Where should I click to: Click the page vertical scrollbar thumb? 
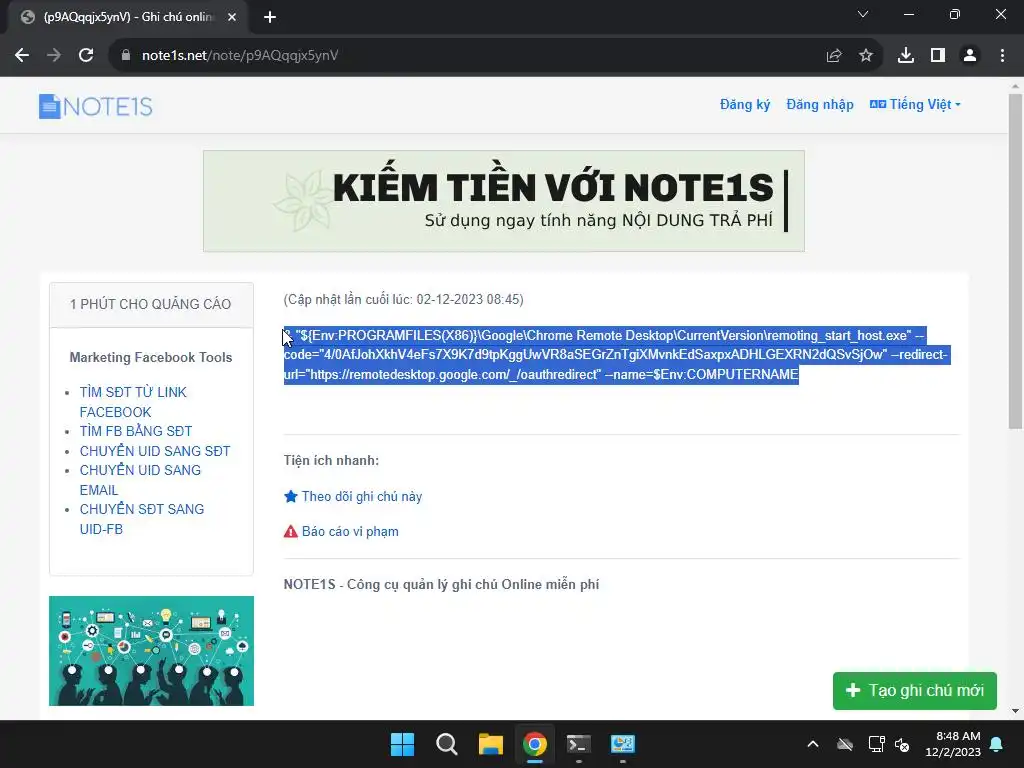1015,261
